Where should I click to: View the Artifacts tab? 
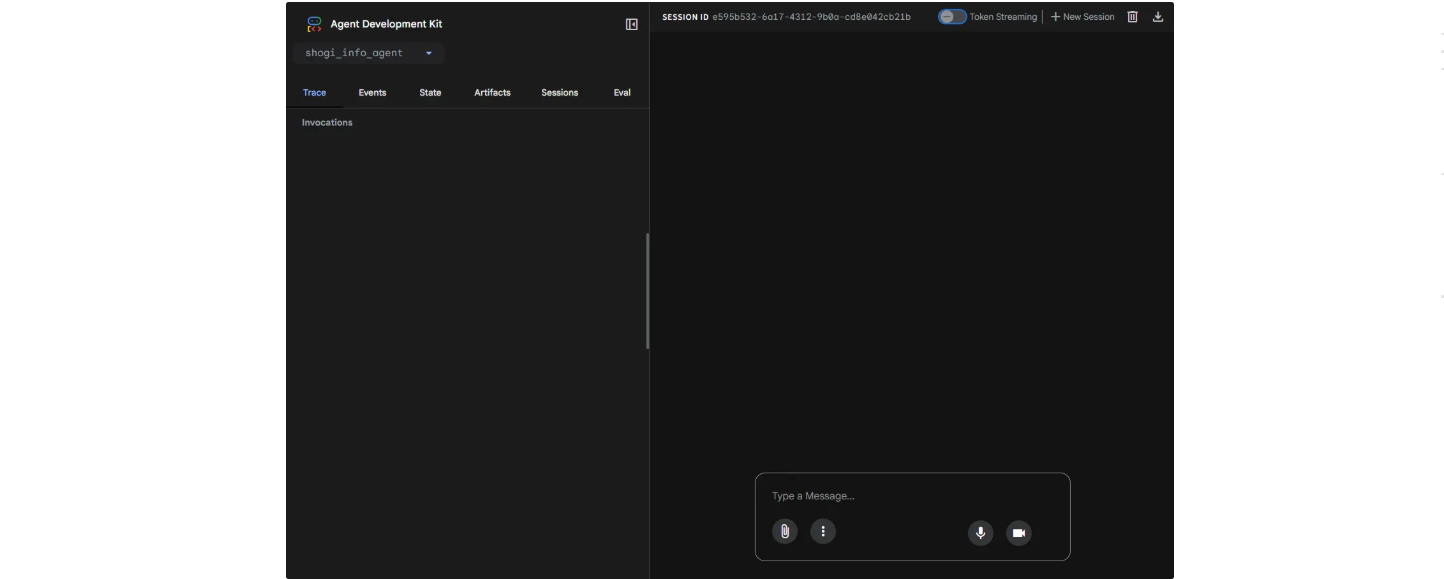492,93
